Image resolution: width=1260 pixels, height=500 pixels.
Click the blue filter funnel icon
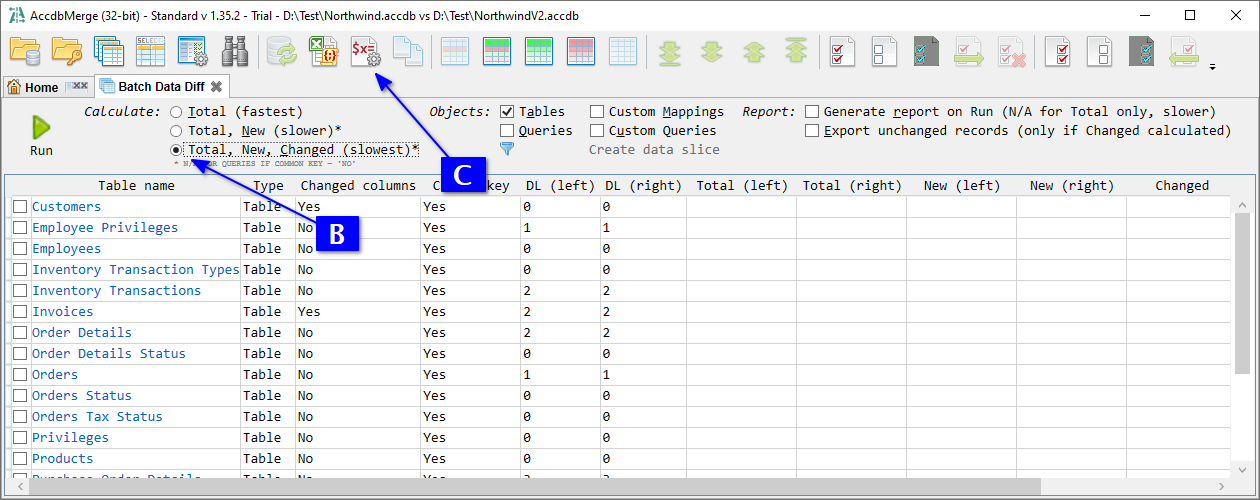(507, 149)
